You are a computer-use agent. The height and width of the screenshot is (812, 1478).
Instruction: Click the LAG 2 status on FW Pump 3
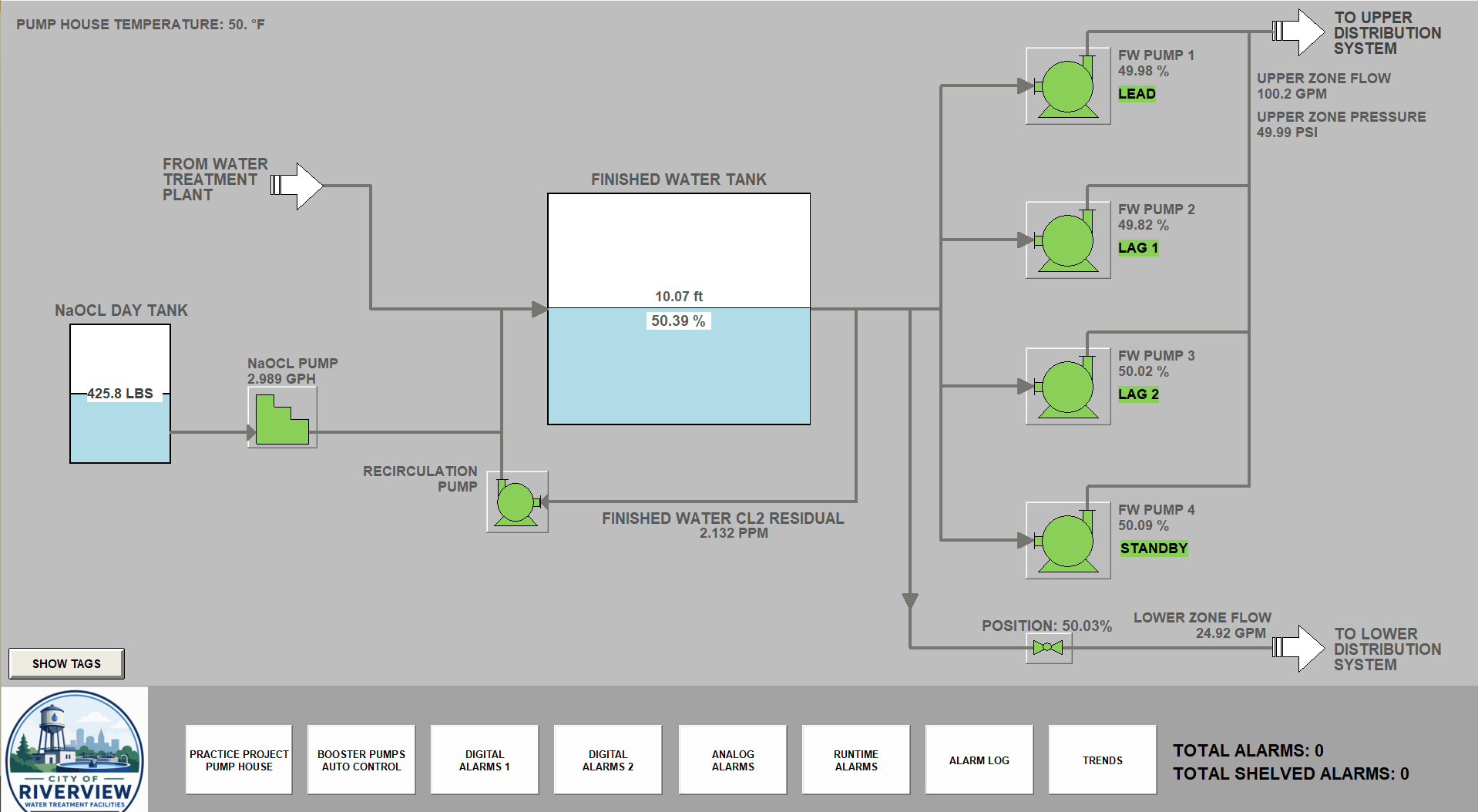click(1138, 394)
